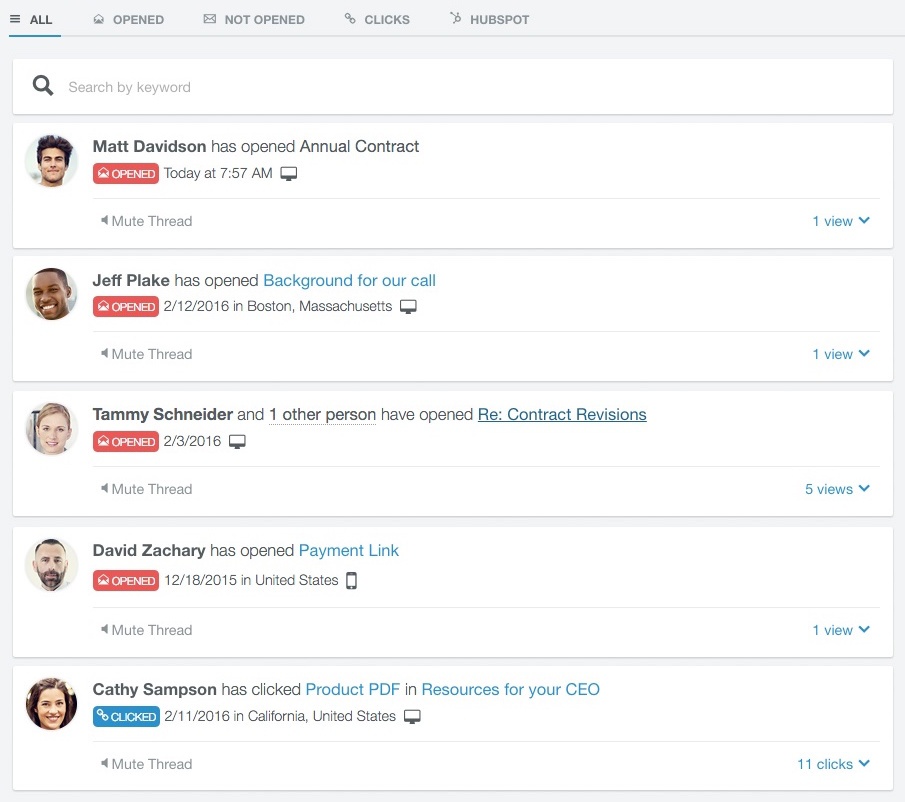Open Resources for your CEO email
Viewport: 905px width, 802px height.
pos(510,689)
